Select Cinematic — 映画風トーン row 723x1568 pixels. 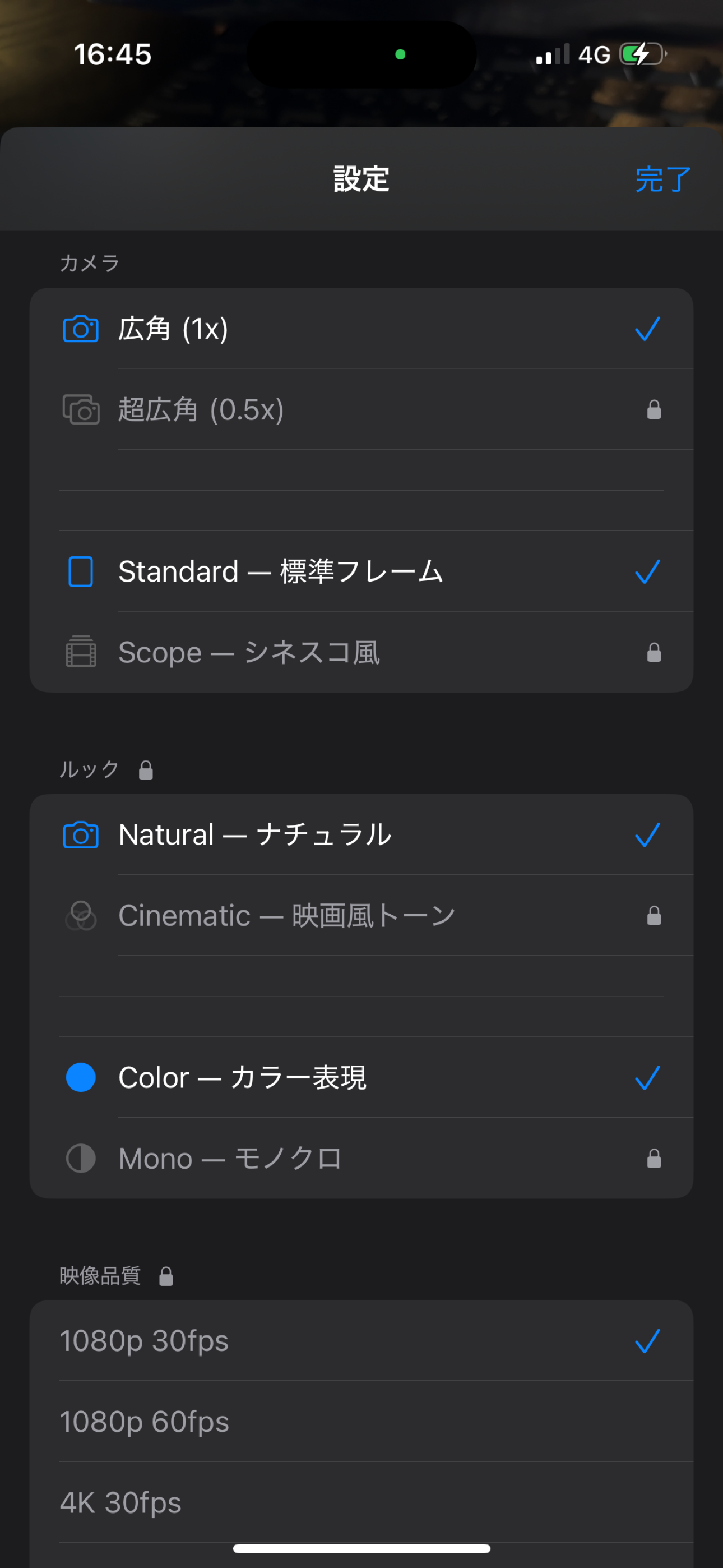(361, 915)
